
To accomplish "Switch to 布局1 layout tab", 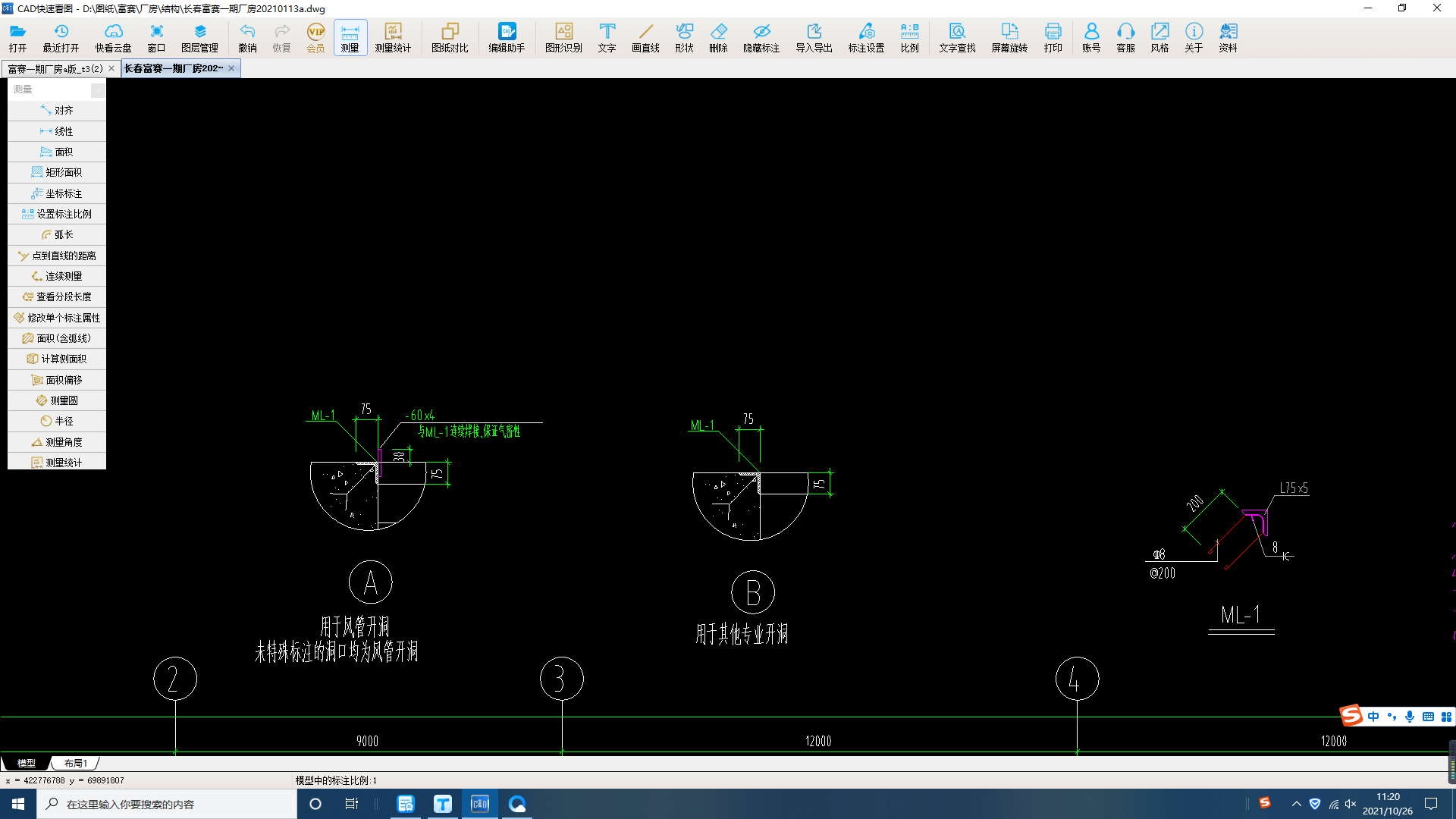I will 75,763.
